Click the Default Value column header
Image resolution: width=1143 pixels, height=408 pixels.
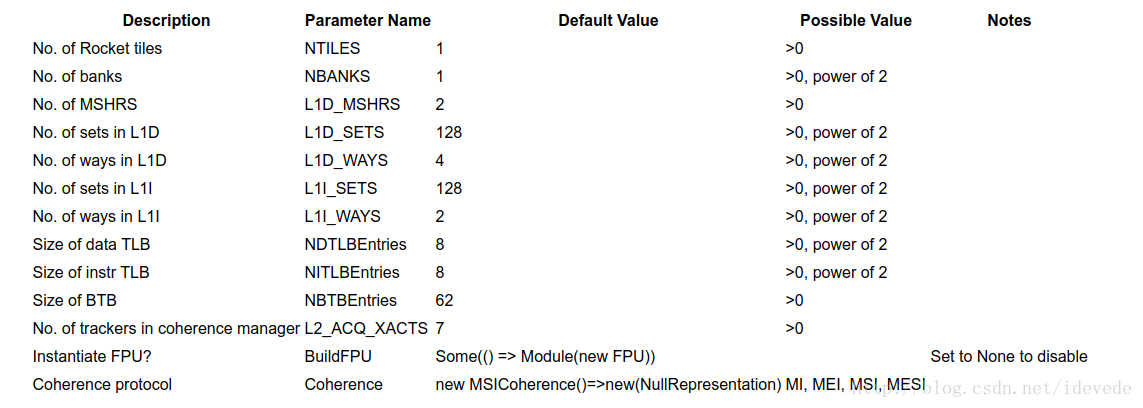608,20
